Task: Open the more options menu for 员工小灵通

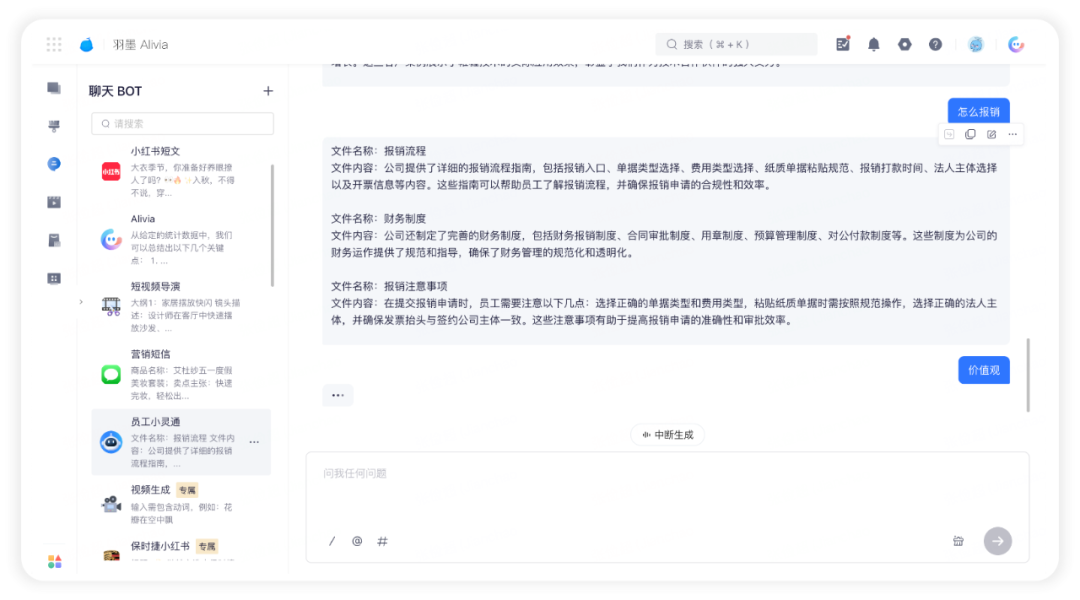Action: (x=254, y=442)
